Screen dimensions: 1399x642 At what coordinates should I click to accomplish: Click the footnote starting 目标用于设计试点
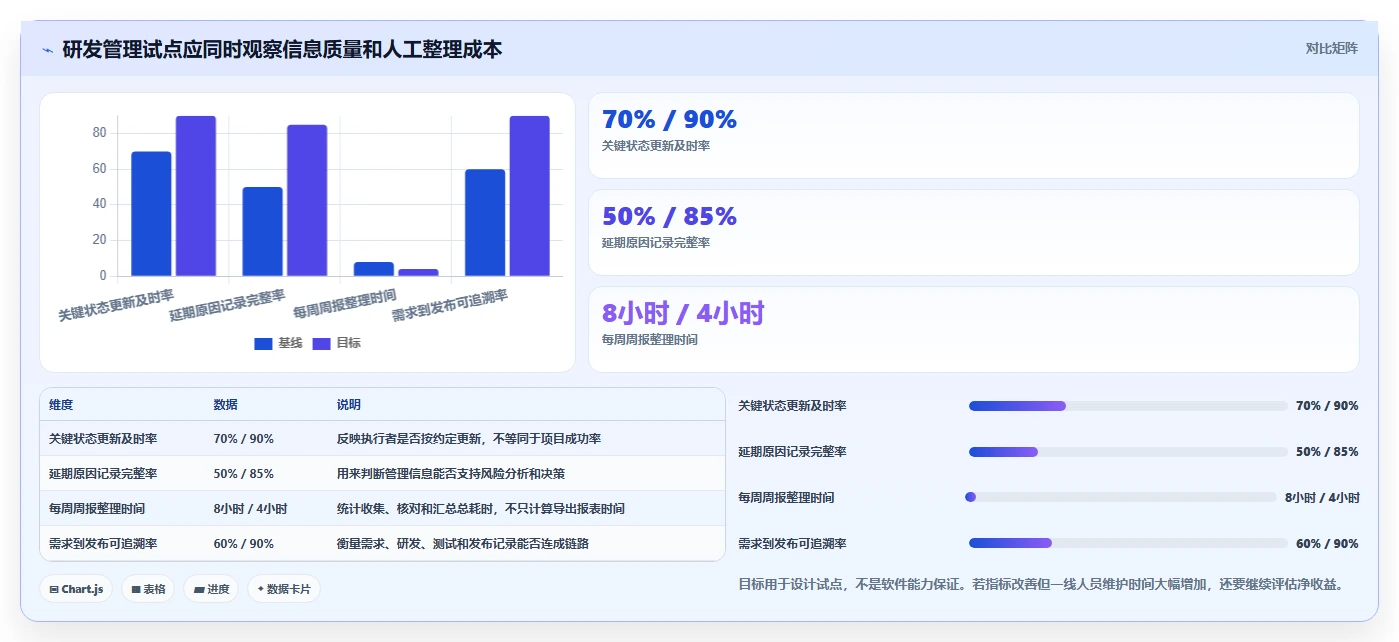click(1040, 584)
